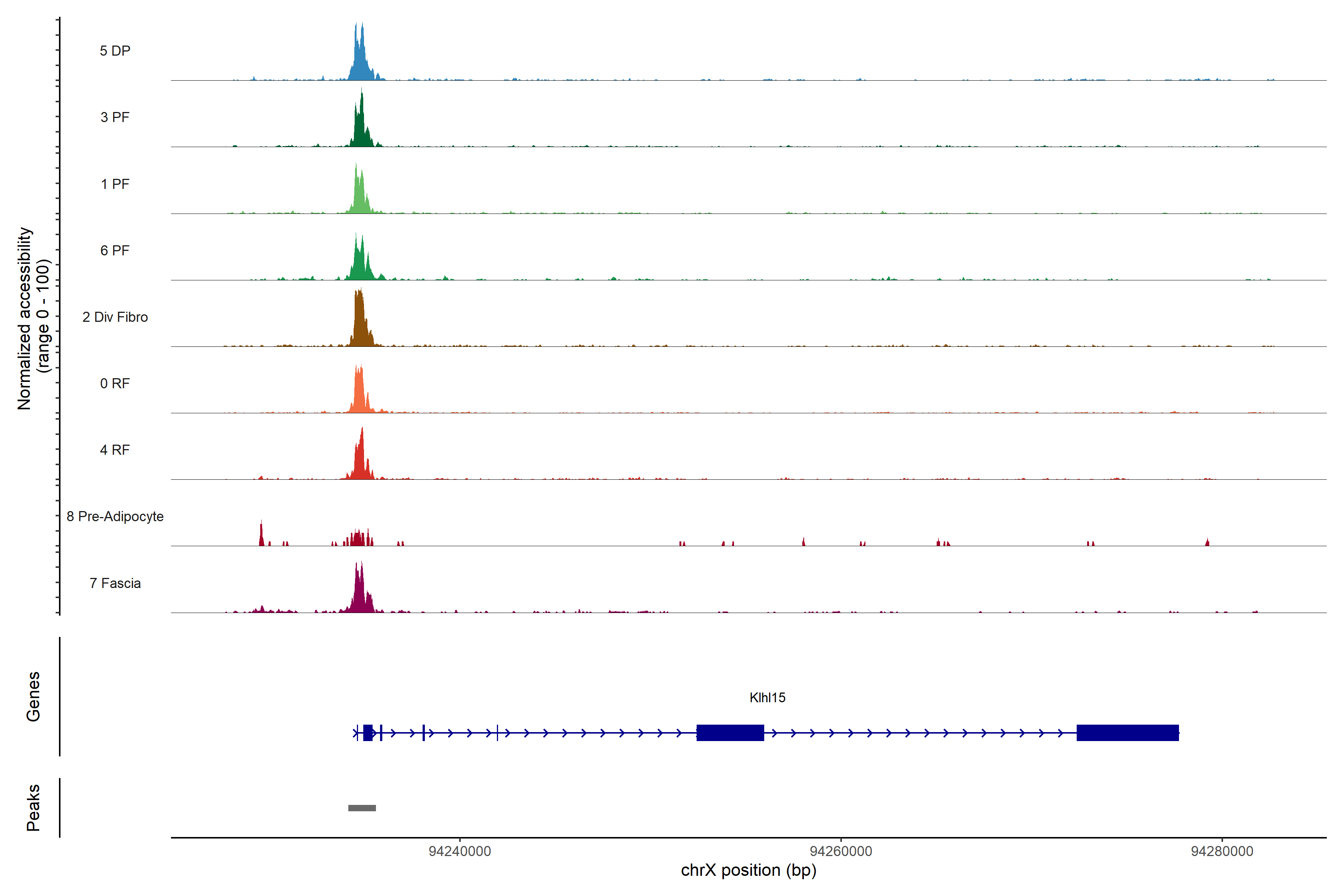Select the 2 Div Fibro label
Image resolution: width=1344 pixels, height=896 pixels.
pyautogui.click(x=115, y=317)
